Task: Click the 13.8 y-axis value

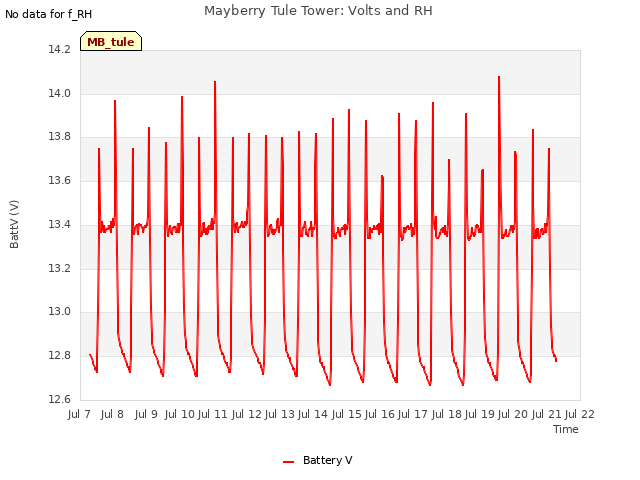Action: [60, 137]
